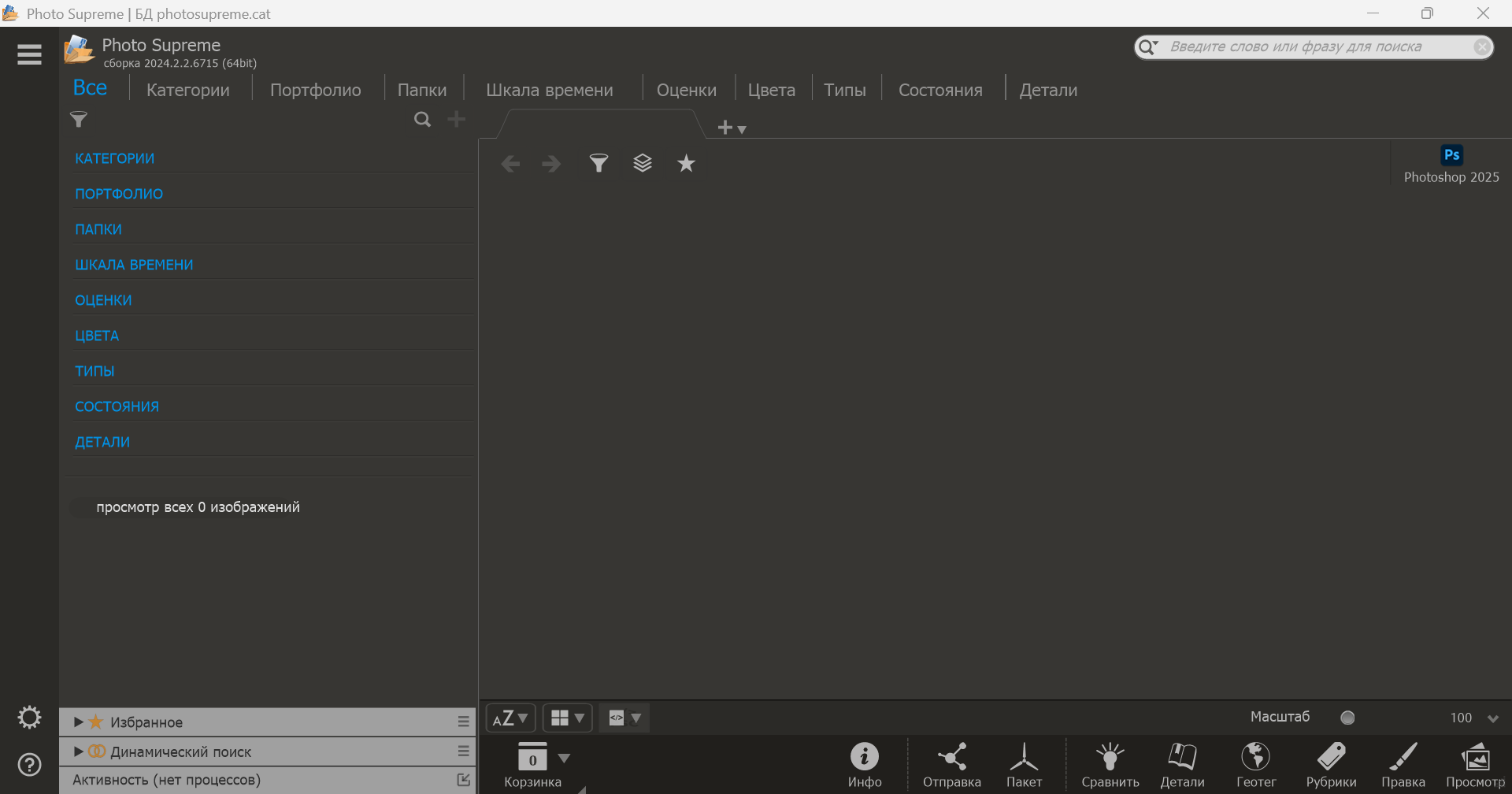Switch to the Цвета tab

(x=772, y=91)
